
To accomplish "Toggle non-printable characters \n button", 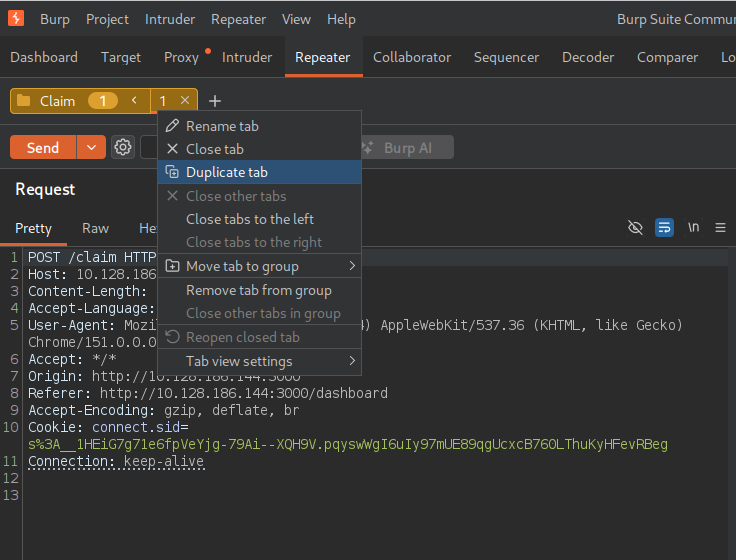I will tap(693, 227).
